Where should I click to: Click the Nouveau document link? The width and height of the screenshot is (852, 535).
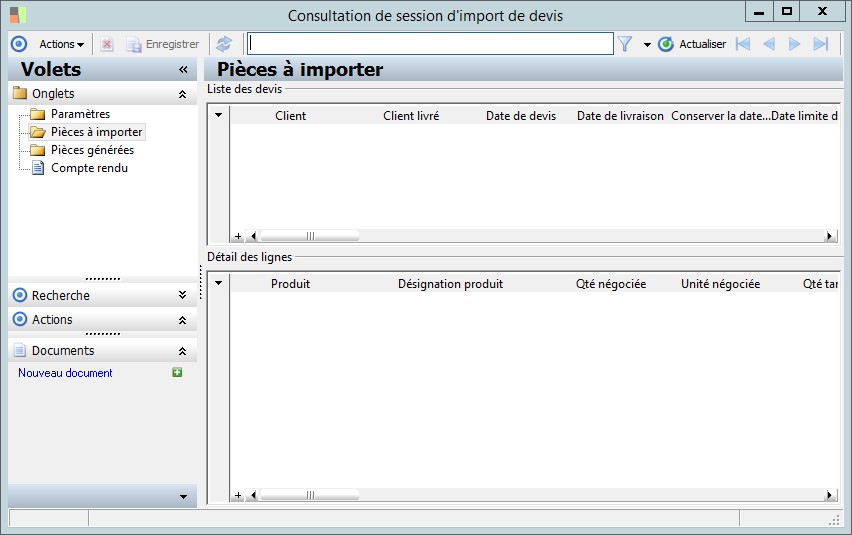65,373
